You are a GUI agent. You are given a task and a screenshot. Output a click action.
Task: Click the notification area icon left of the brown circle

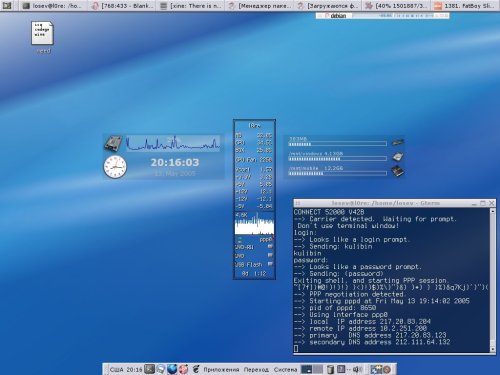point(377,369)
